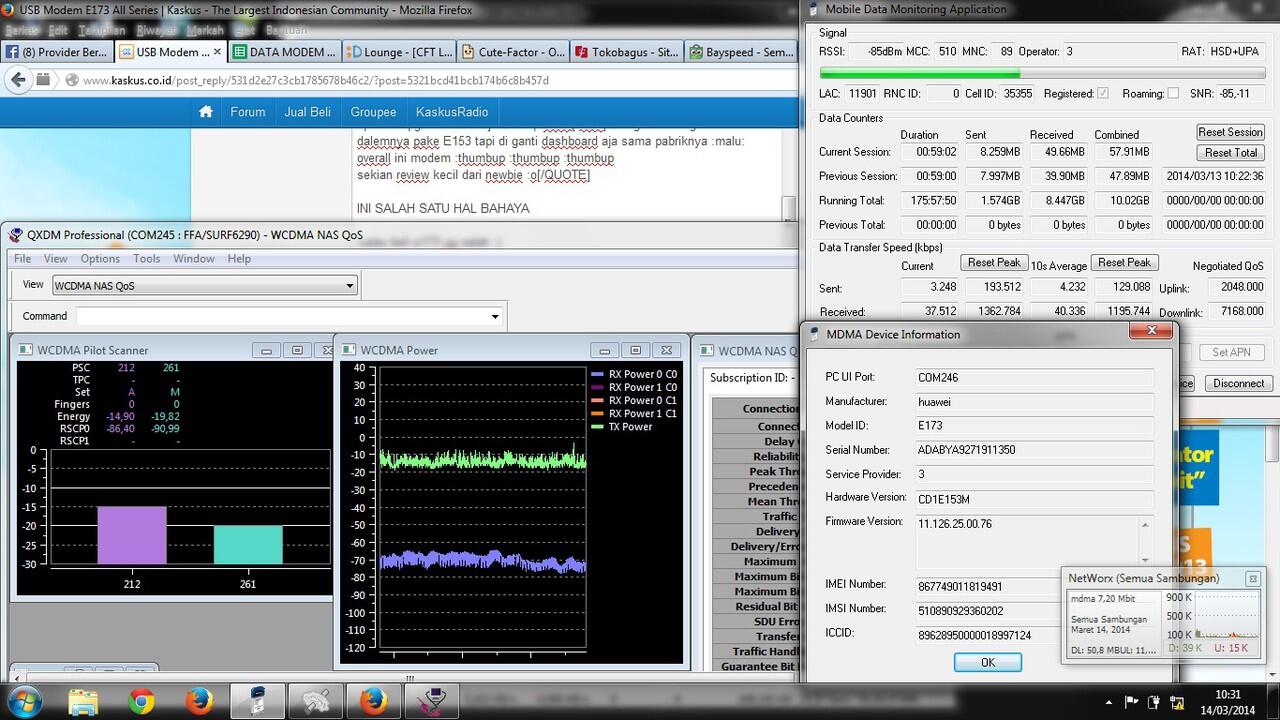Open the Groupee link
Viewport: 1280px width, 720px height.
[373, 112]
